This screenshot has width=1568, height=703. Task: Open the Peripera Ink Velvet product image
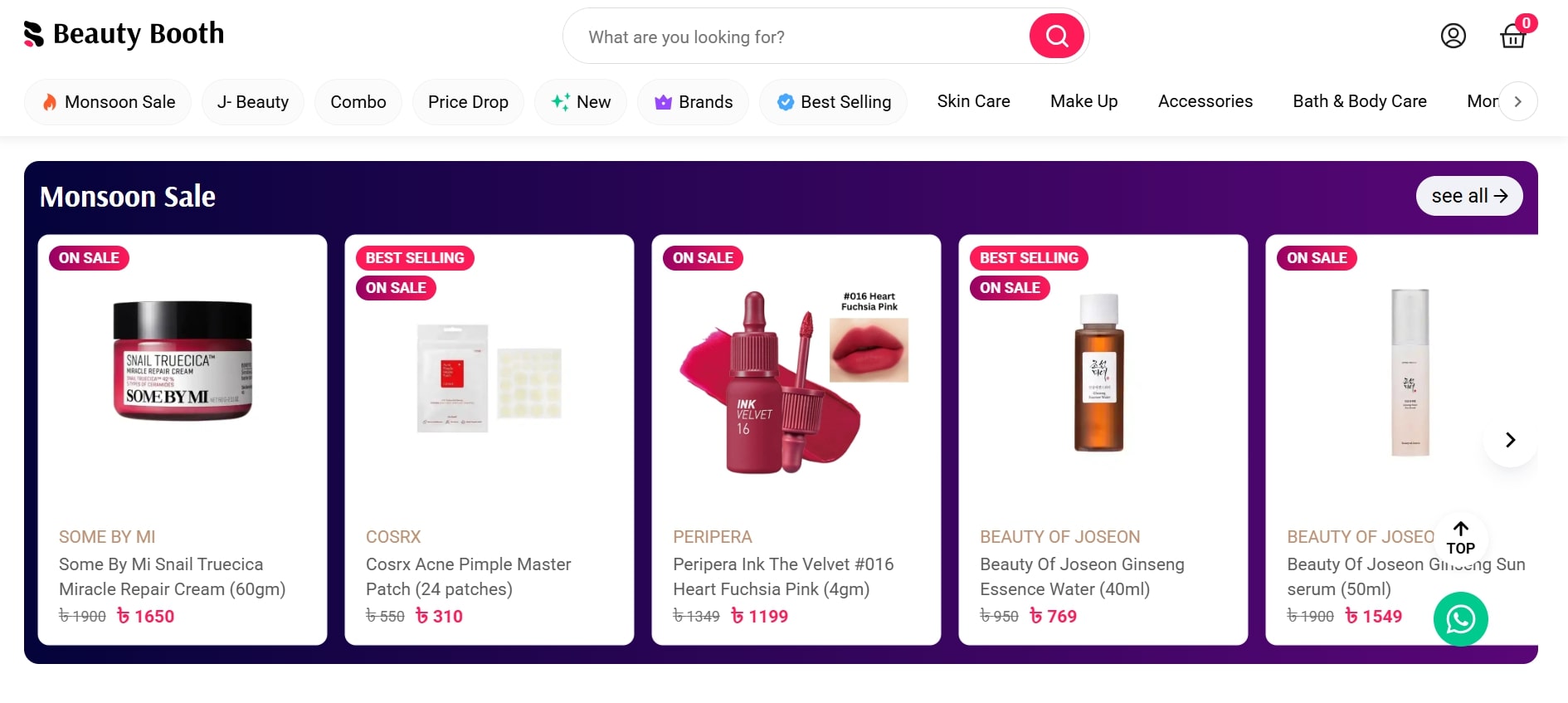796,382
